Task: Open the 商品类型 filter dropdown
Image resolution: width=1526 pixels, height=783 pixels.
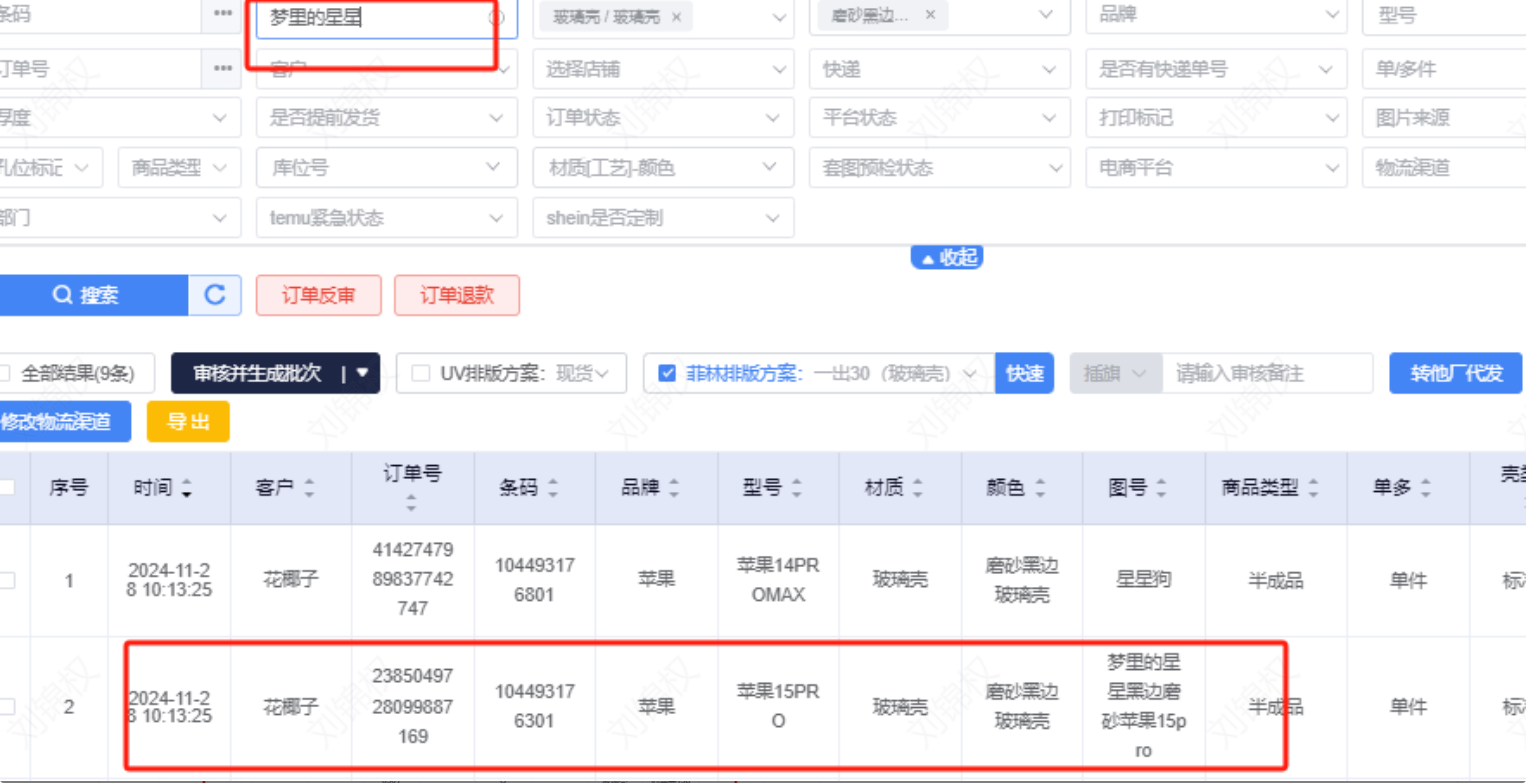Action: coord(179,168)
